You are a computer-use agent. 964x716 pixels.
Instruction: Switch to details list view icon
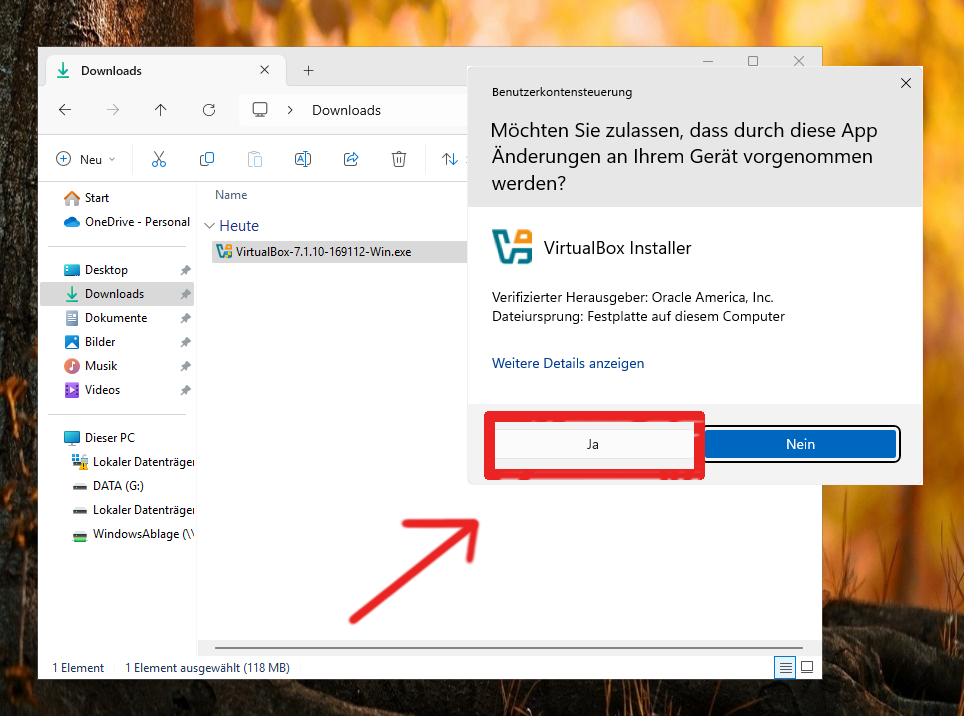point(785,667)
